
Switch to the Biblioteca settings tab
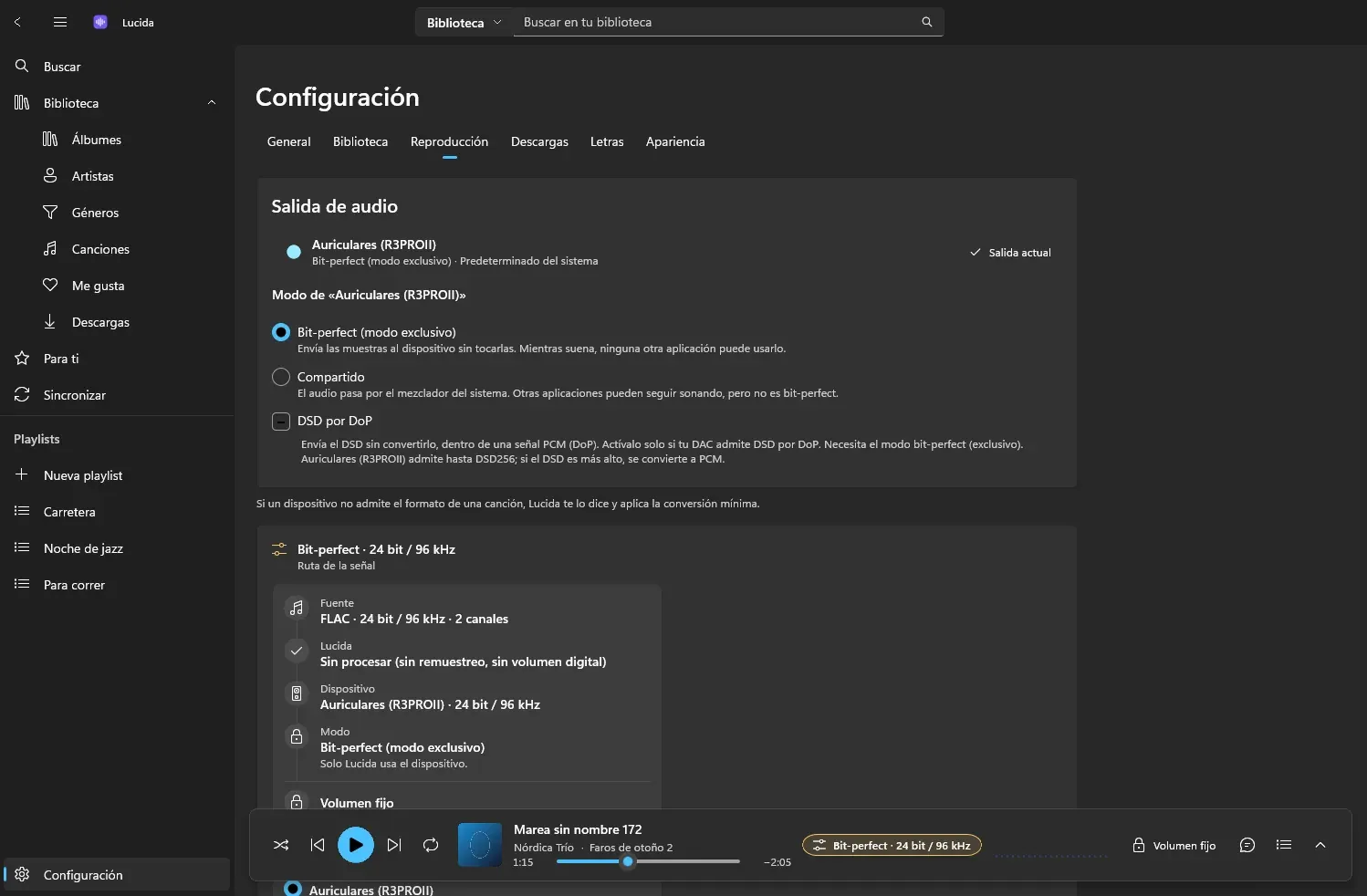point(360,142)
